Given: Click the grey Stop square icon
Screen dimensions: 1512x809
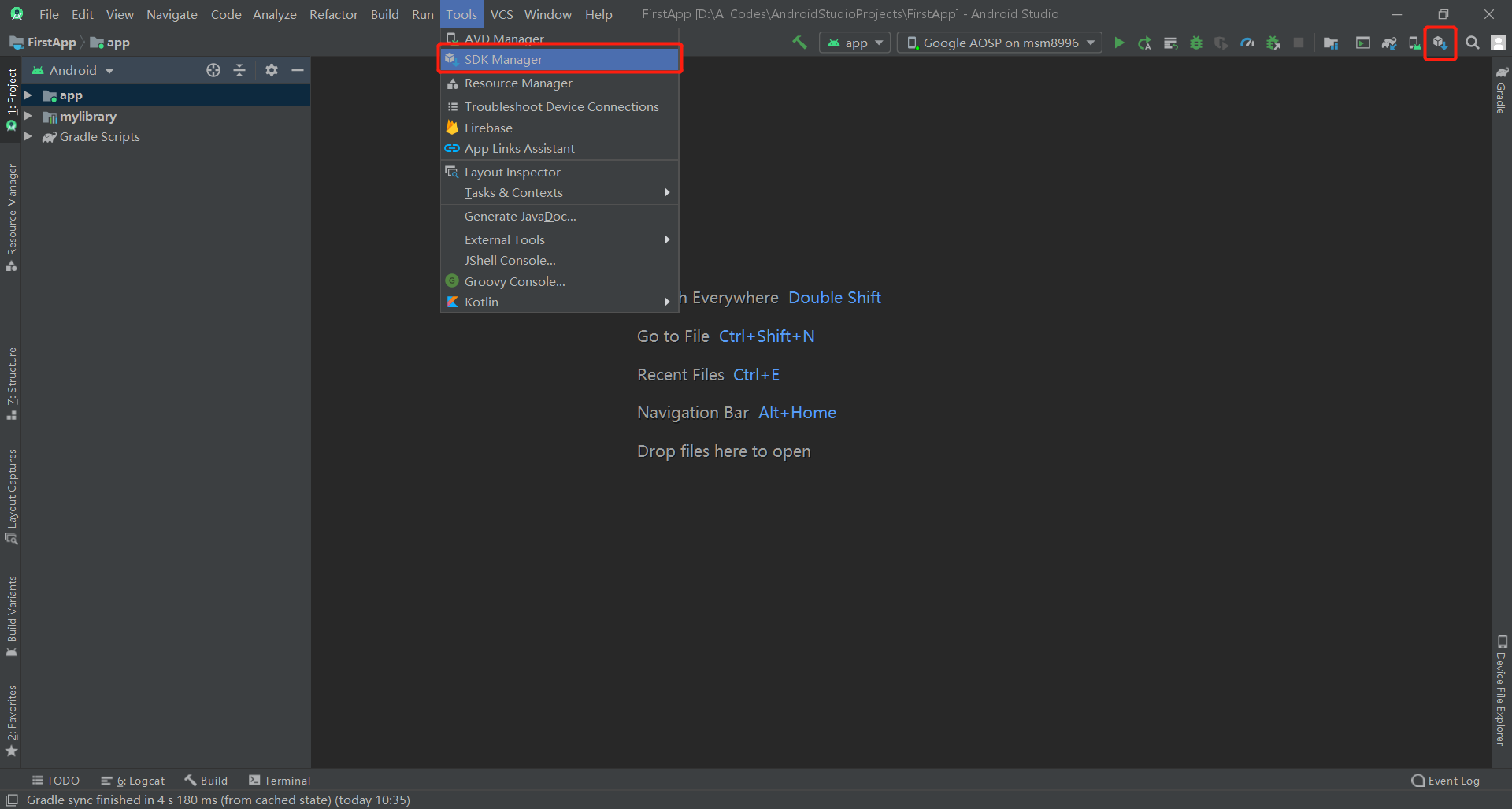Looking at the screenshot, I should click(x=1299, y=43).
